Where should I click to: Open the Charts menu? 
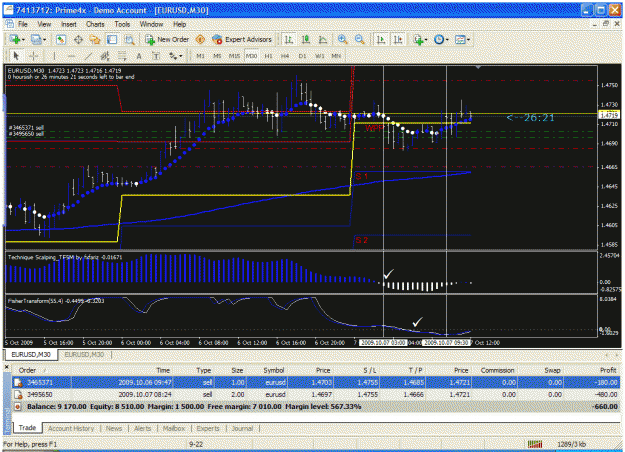95,24
